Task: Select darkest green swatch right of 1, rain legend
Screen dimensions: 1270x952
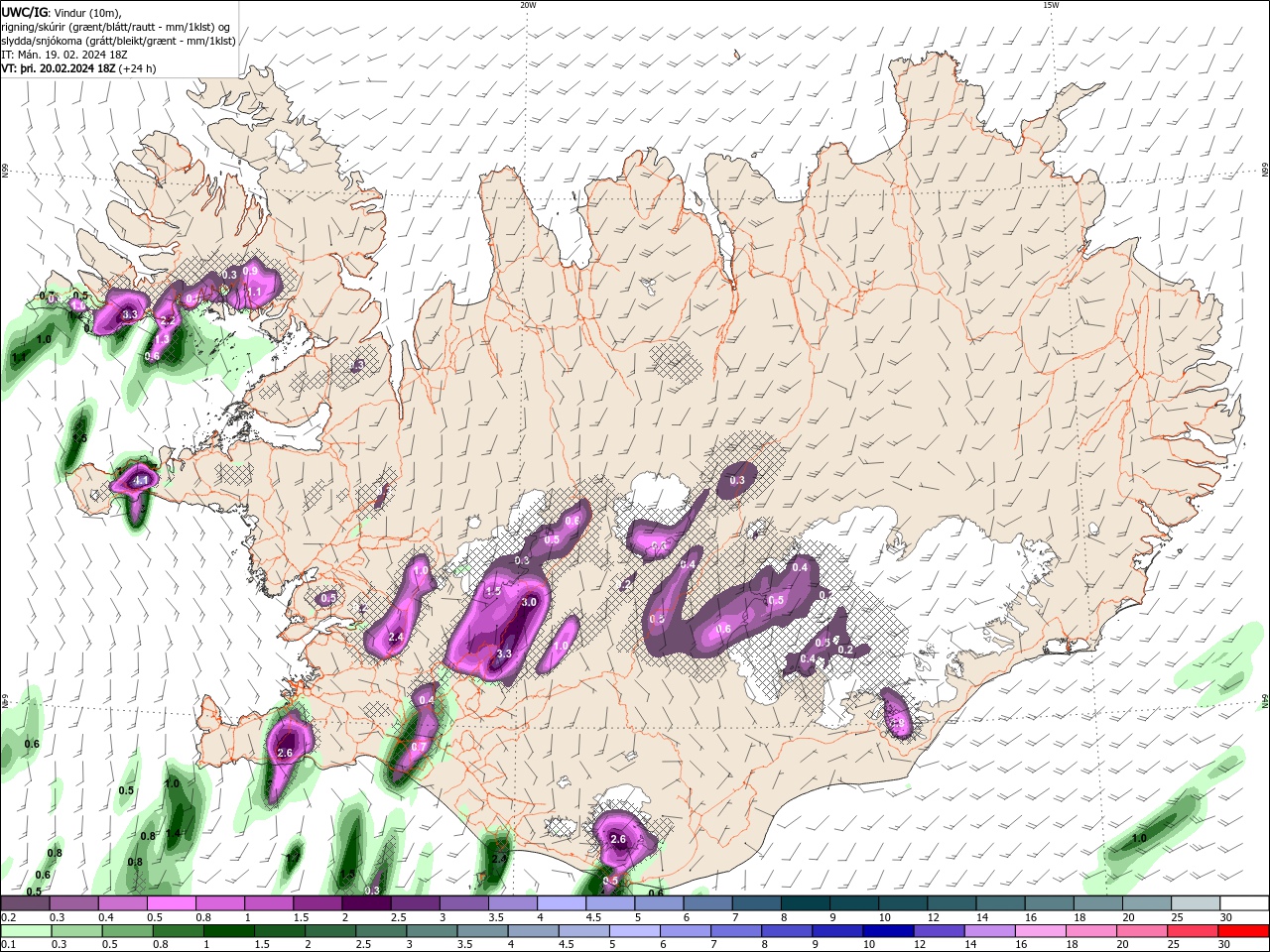Action: click(228, 931)
